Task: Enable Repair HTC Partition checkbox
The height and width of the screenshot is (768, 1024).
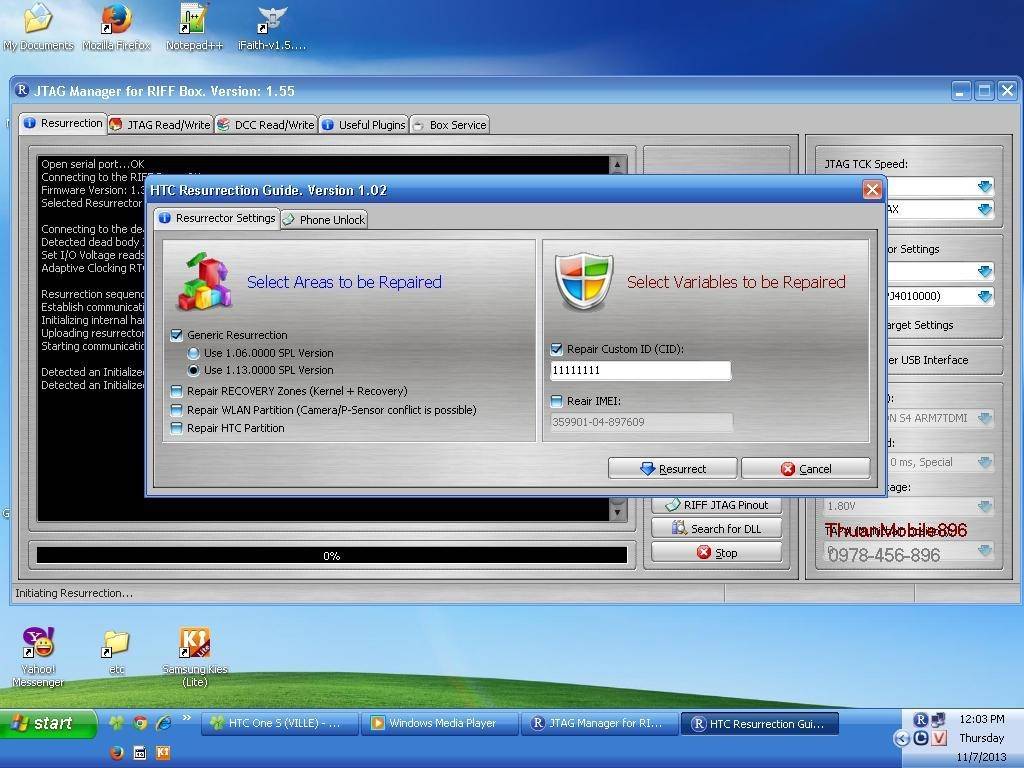Action: click(x=176, y=428)
